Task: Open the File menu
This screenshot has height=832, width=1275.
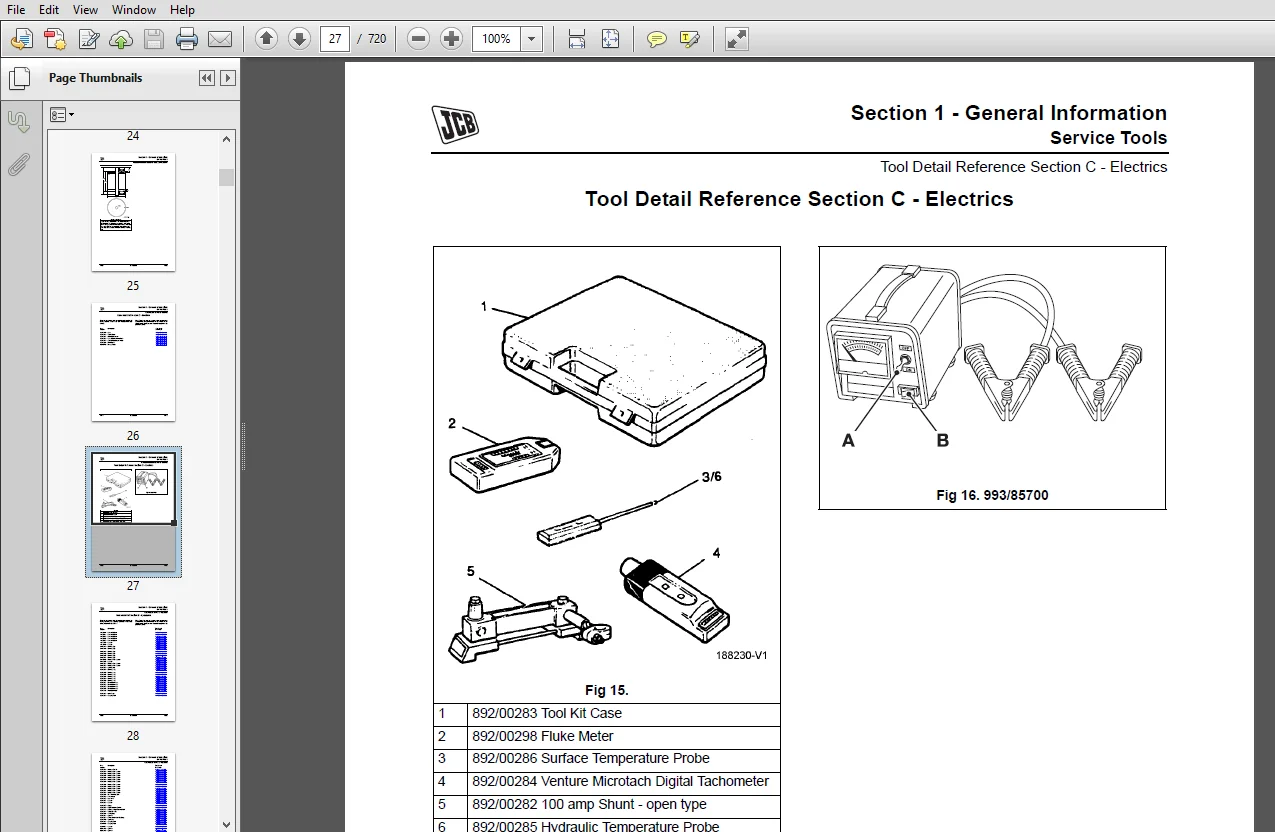Action: (x=16, y=10)
